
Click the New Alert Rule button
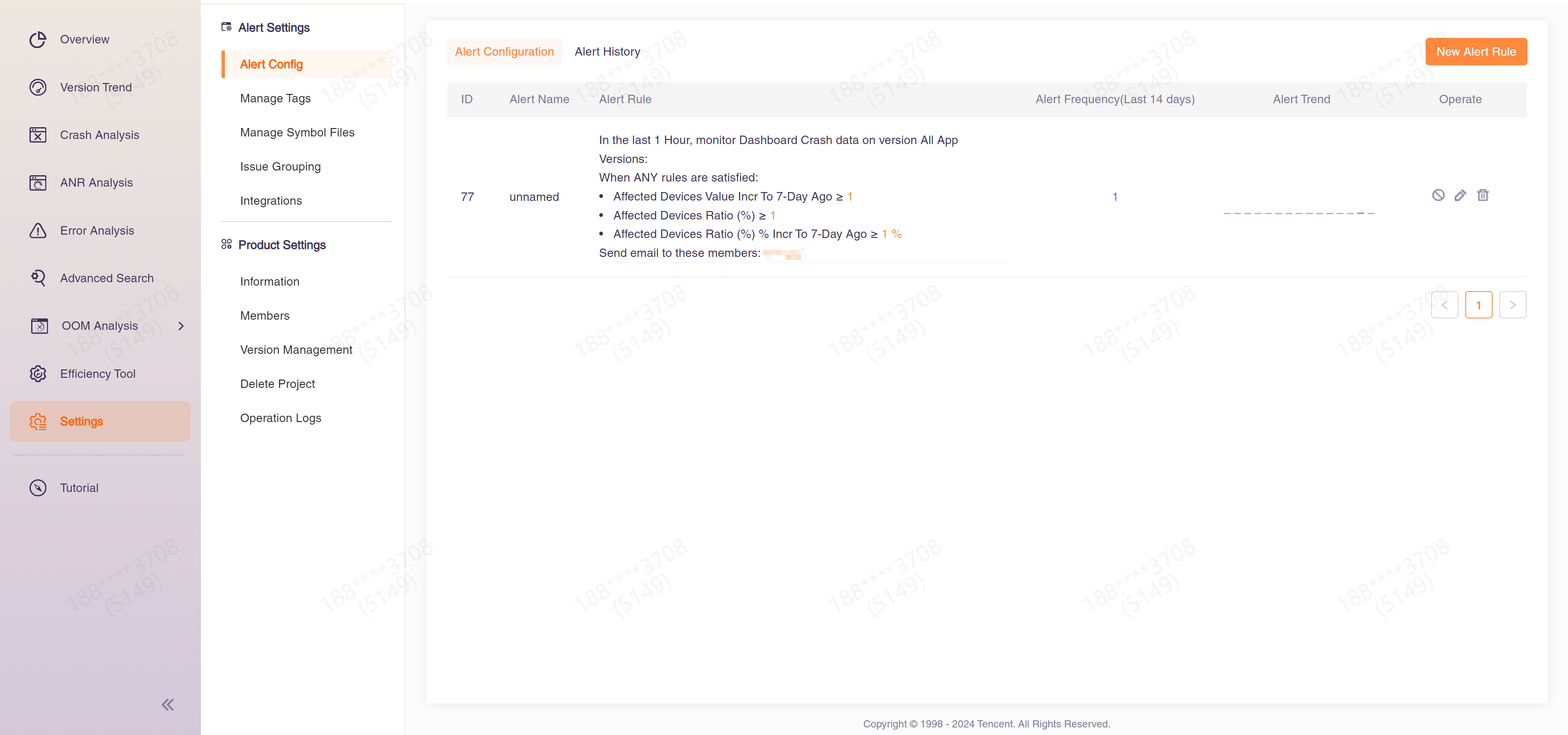point(1475,52)
